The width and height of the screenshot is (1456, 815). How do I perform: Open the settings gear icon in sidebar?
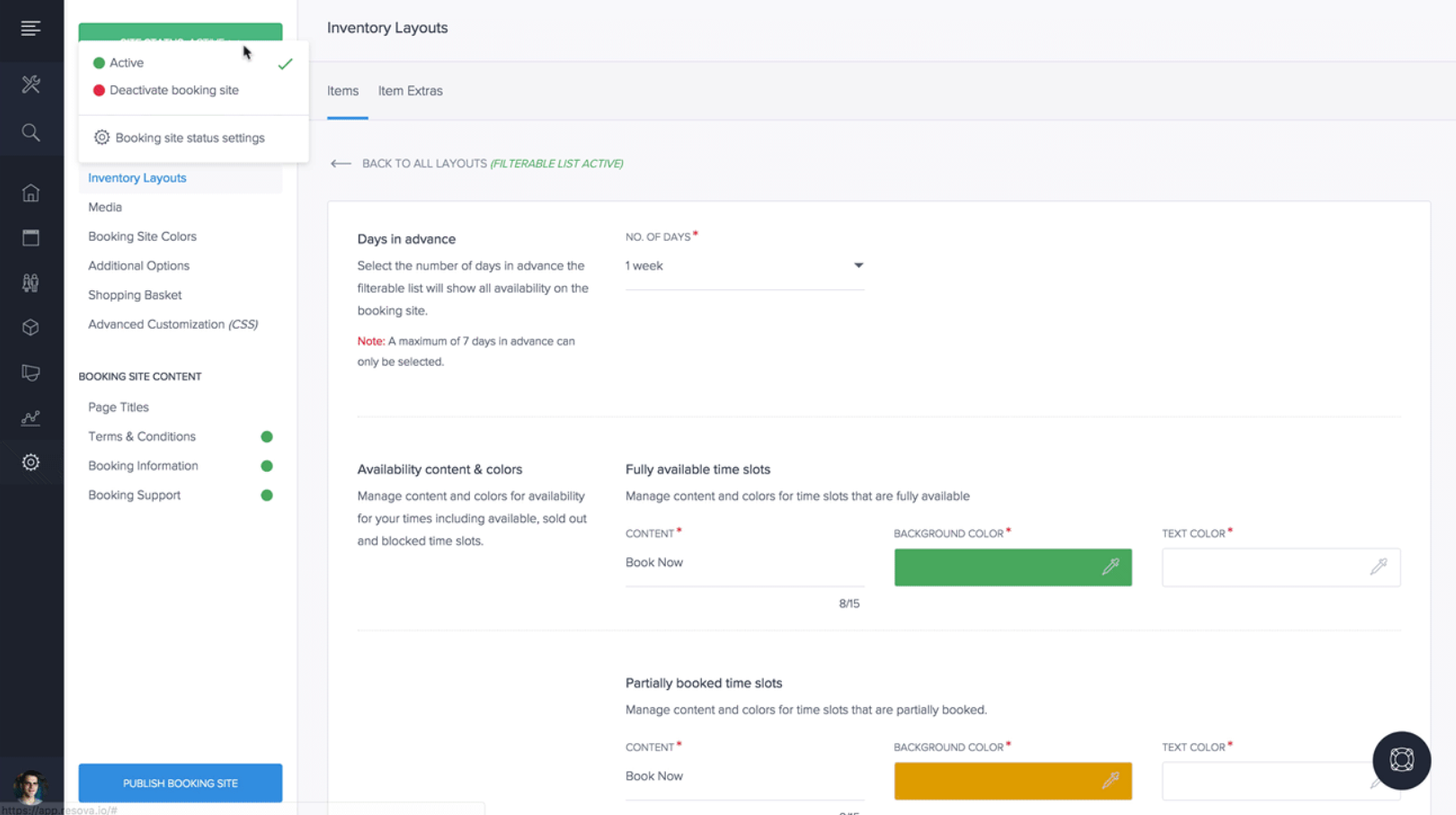click(x=31, y=463)
